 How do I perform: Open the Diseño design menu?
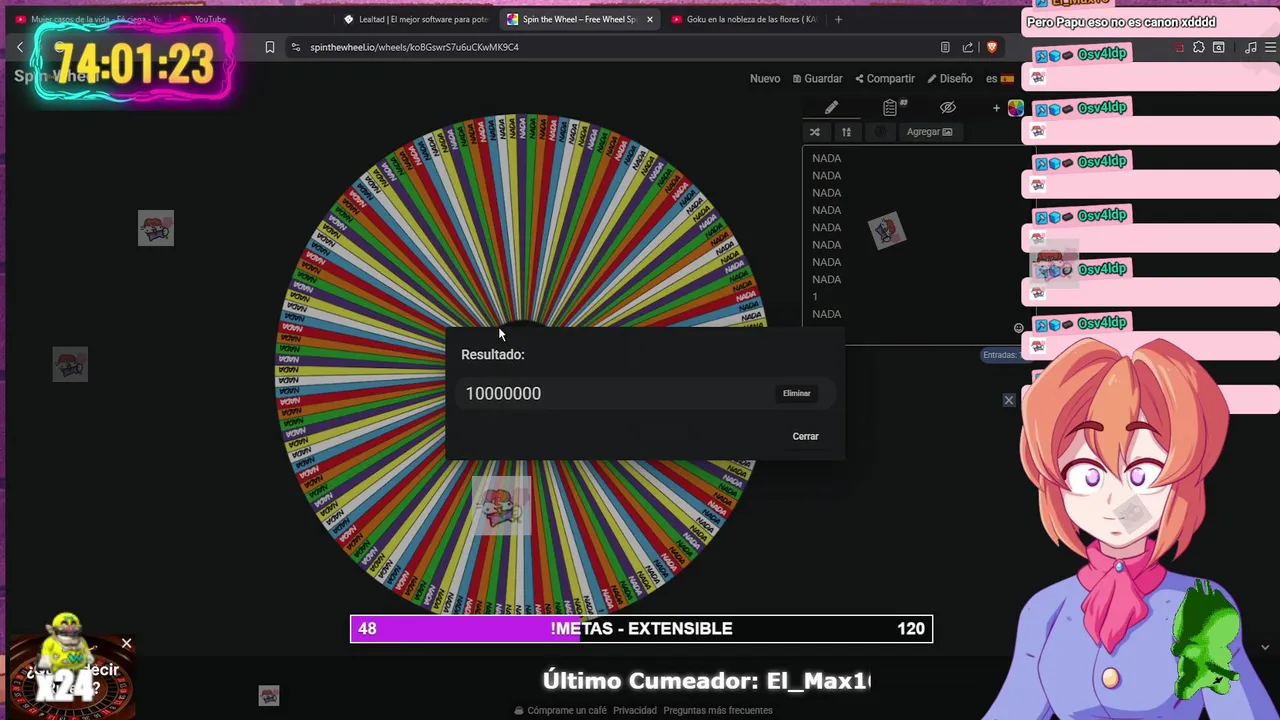click(950, 78)
